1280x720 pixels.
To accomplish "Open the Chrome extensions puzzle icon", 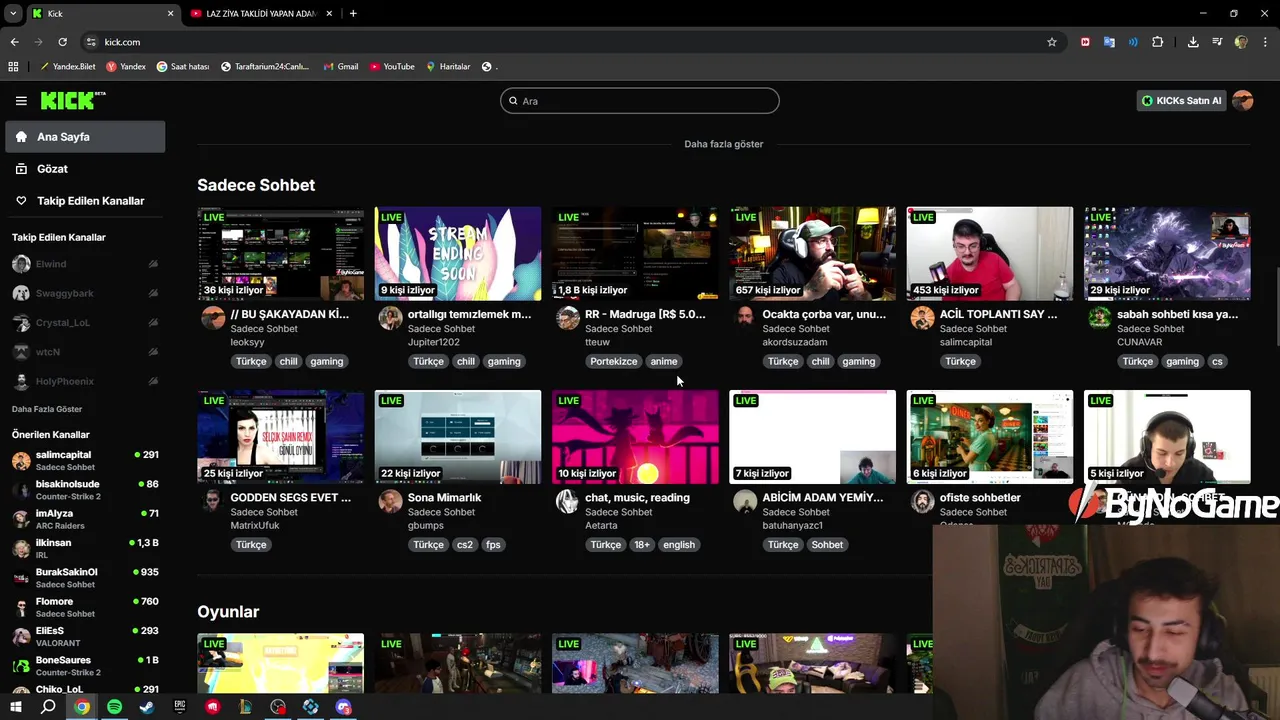I will coord(1158,42).
